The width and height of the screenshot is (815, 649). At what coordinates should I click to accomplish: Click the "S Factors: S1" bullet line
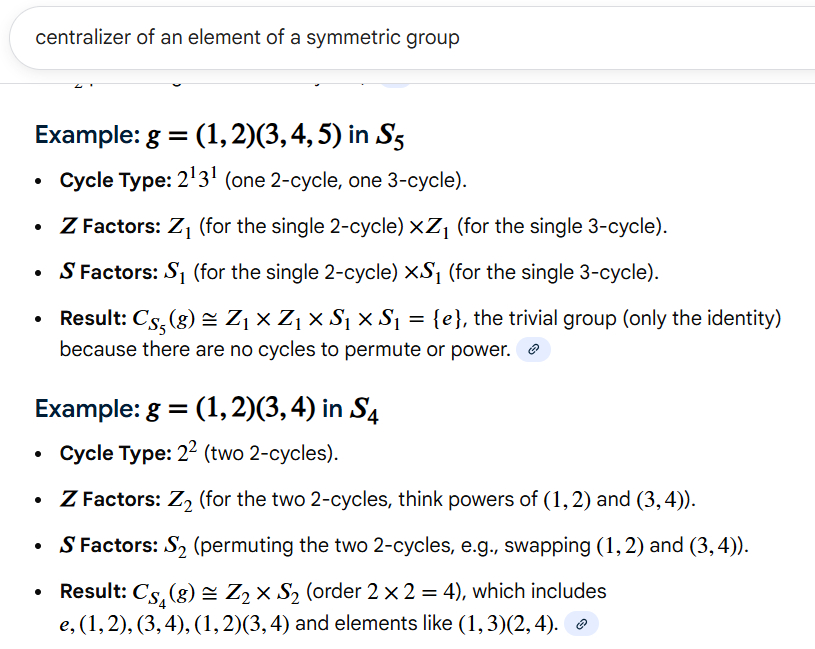pyautogui.click(x=358, y=271)
